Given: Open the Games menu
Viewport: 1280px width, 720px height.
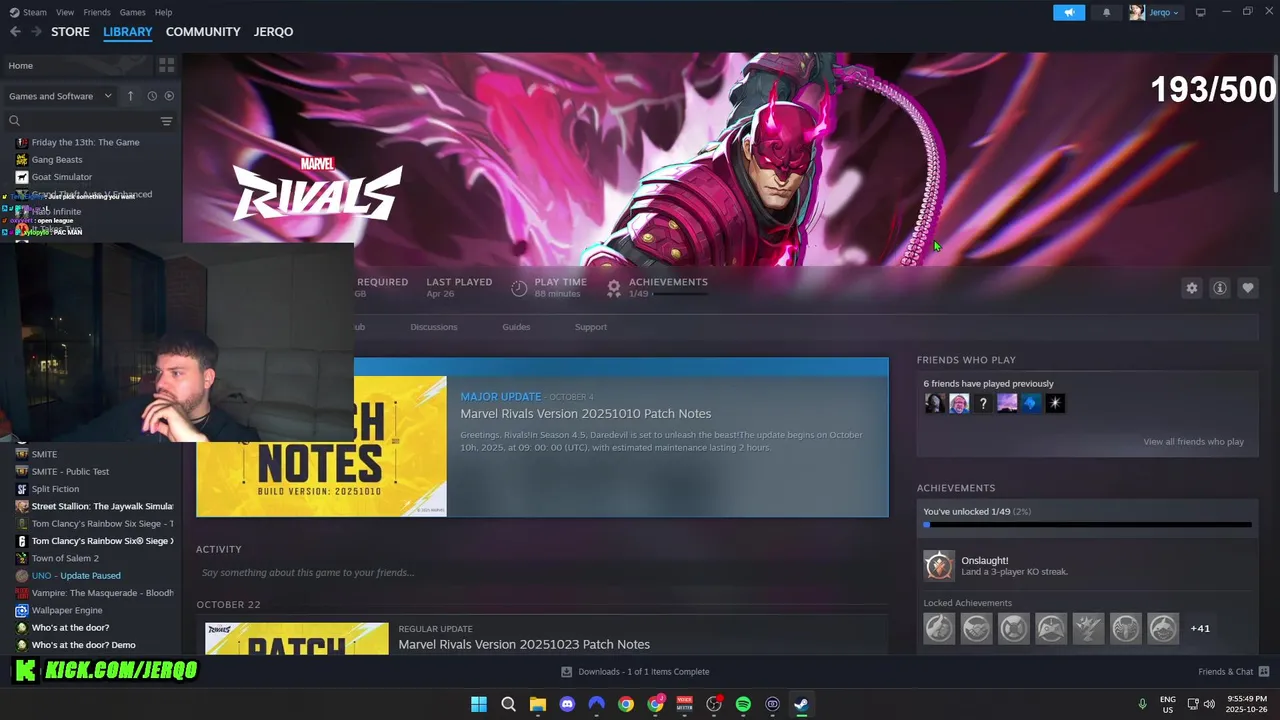Looking at the screenshot, I should [132, 12].
